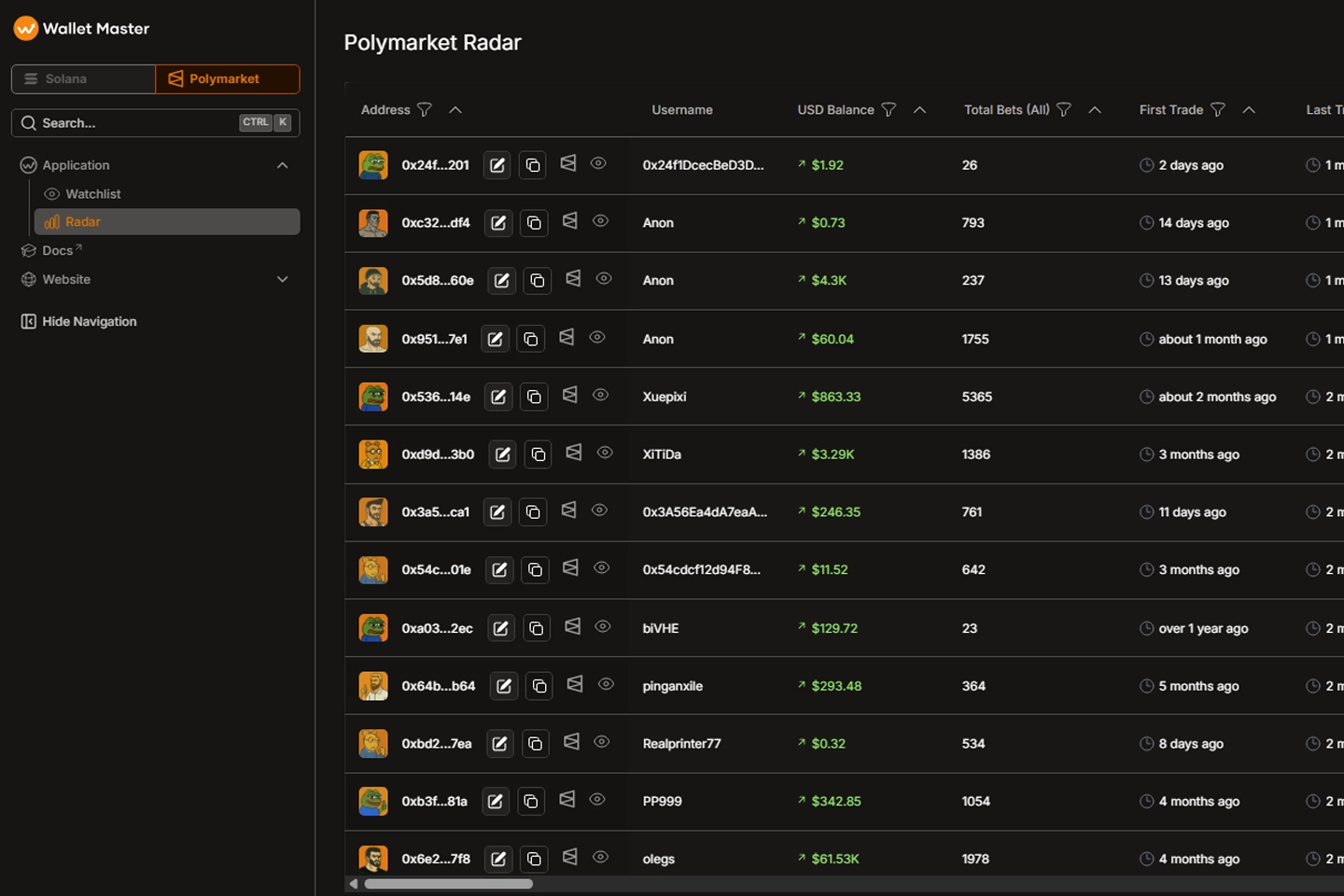This screenshot has width=1344, height=896.
Task: Click the Wallet Master logo
Action: point(80,28)
